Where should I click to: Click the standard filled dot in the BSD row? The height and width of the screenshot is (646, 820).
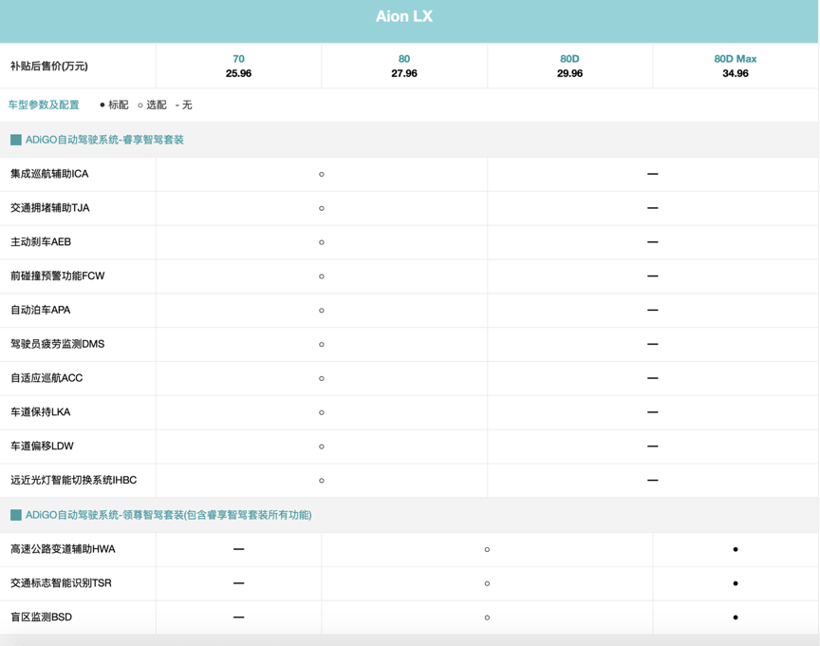(735, 617)
